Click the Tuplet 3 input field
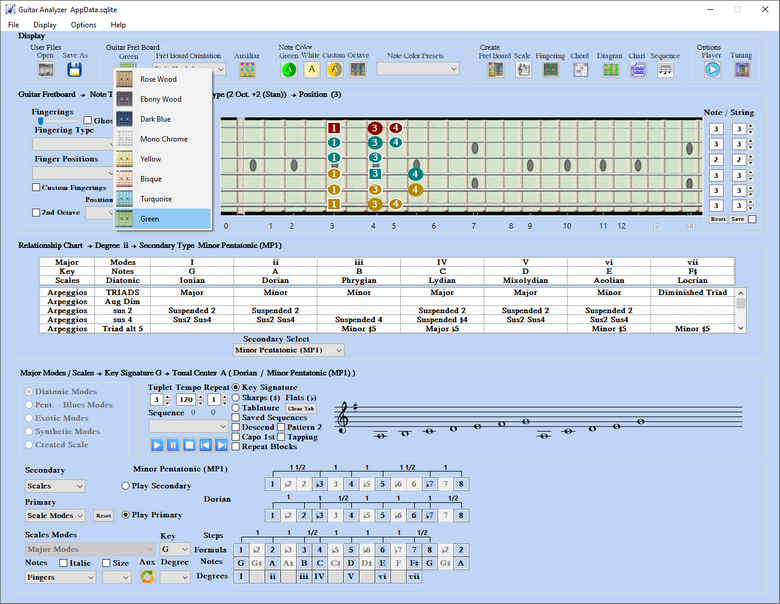The width and height of the screenshot is (780, 604). pyautogui.click(x=157, y=400)
